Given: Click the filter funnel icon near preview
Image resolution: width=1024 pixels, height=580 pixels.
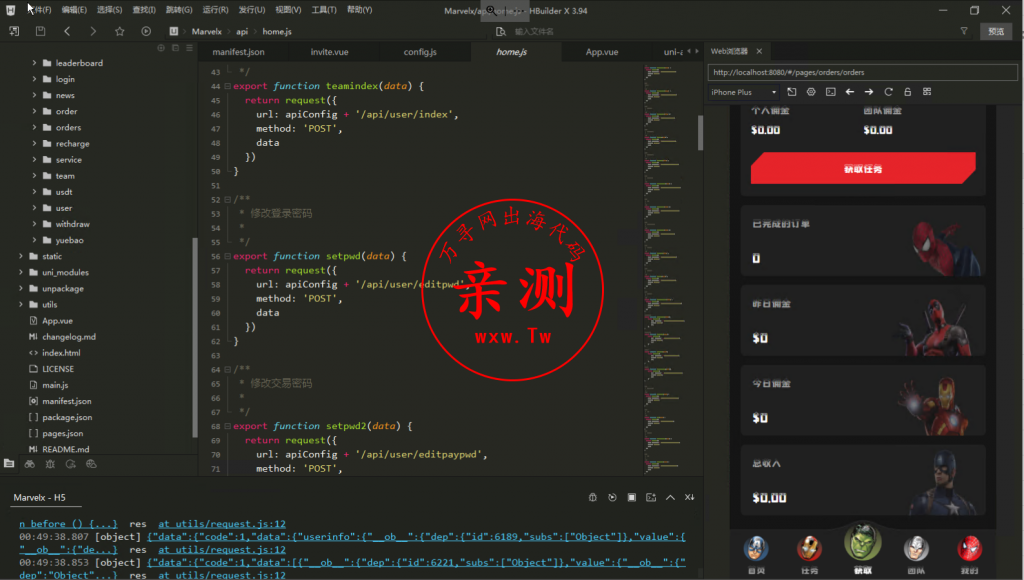Looking at the screenshot, I should tap(964, 31).
